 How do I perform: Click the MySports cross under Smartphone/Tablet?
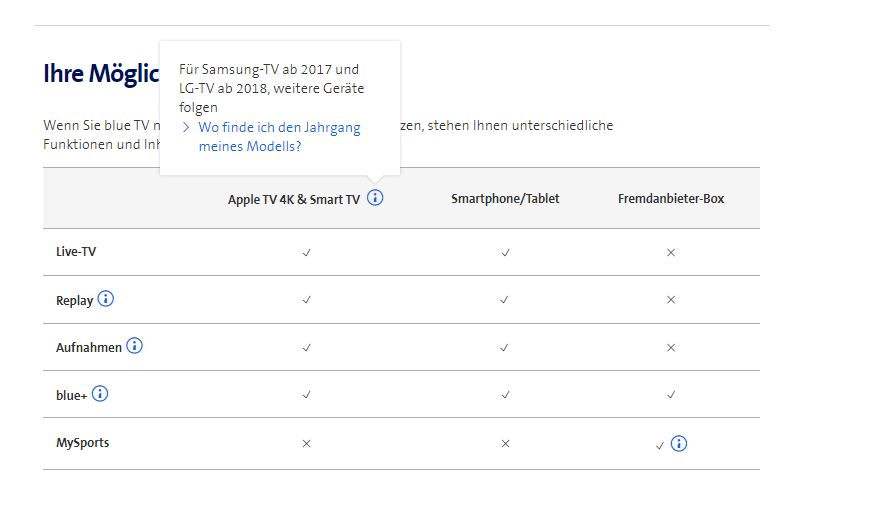[x=505, y=443]
